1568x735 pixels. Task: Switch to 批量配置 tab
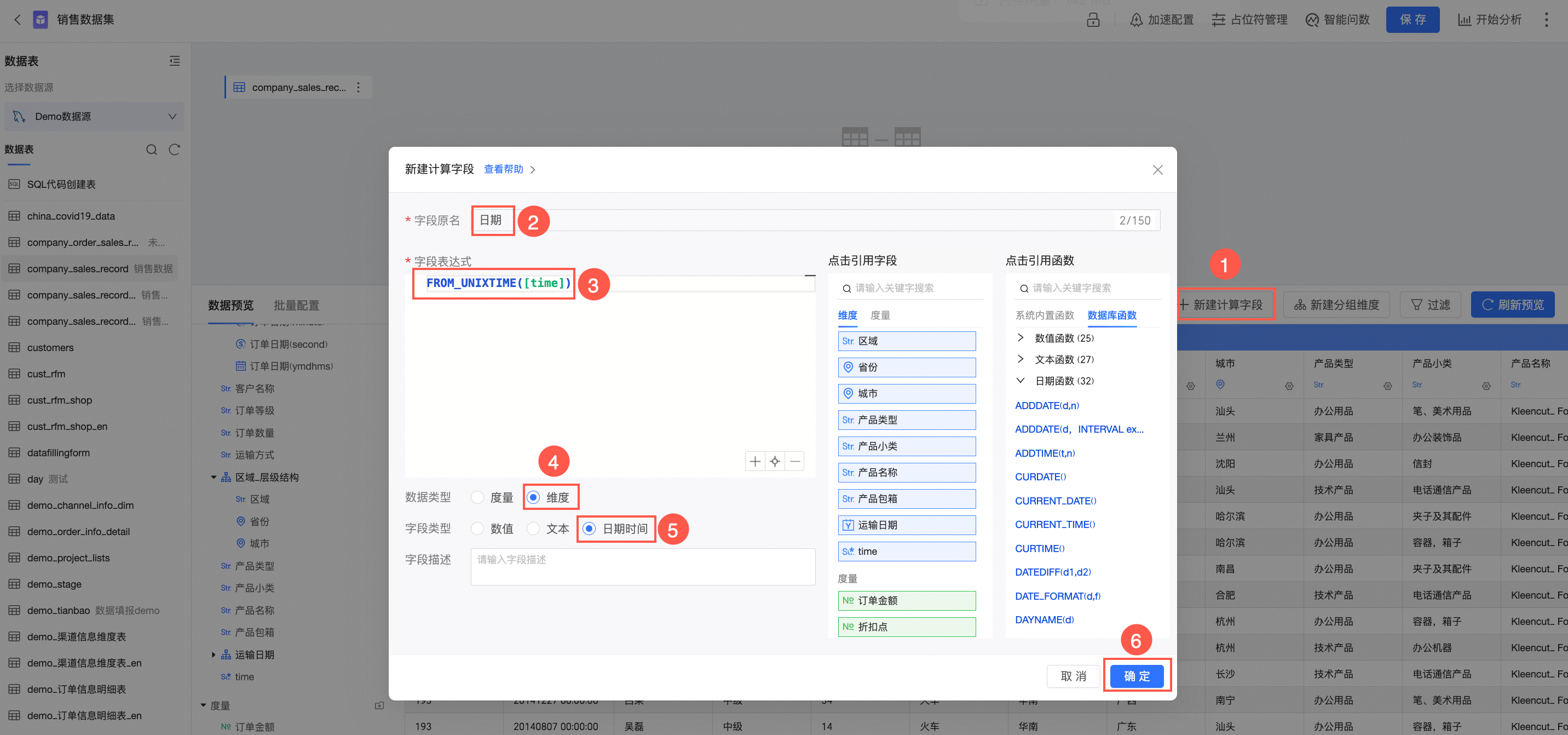point(296,305)
